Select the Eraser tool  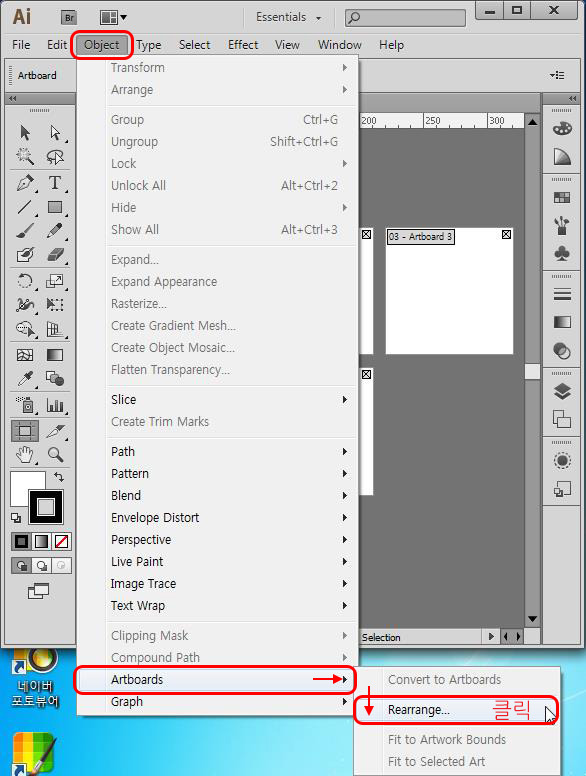(x=55, y=254)
